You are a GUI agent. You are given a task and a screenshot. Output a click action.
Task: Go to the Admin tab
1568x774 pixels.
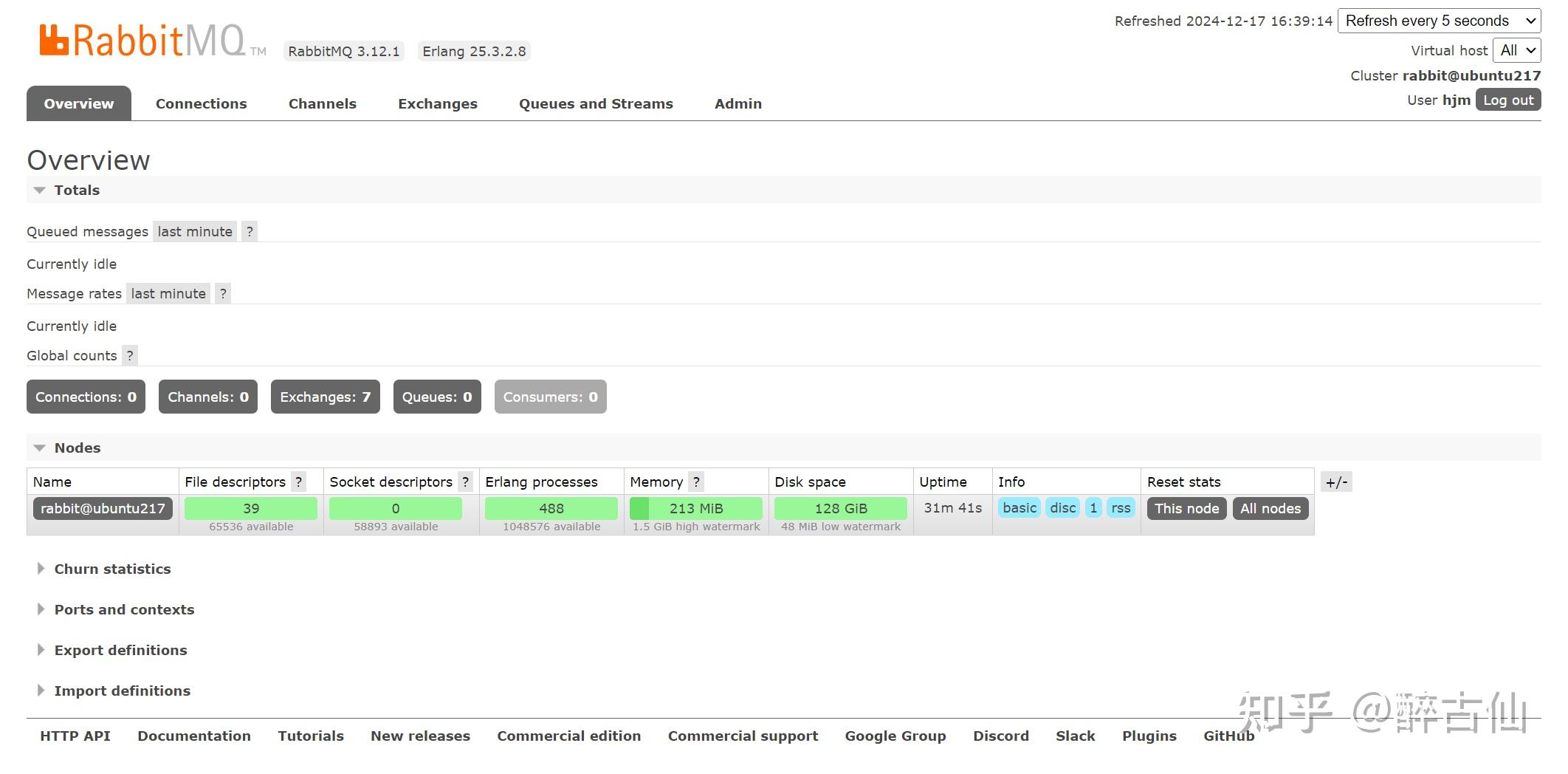(x=738, y=103)
